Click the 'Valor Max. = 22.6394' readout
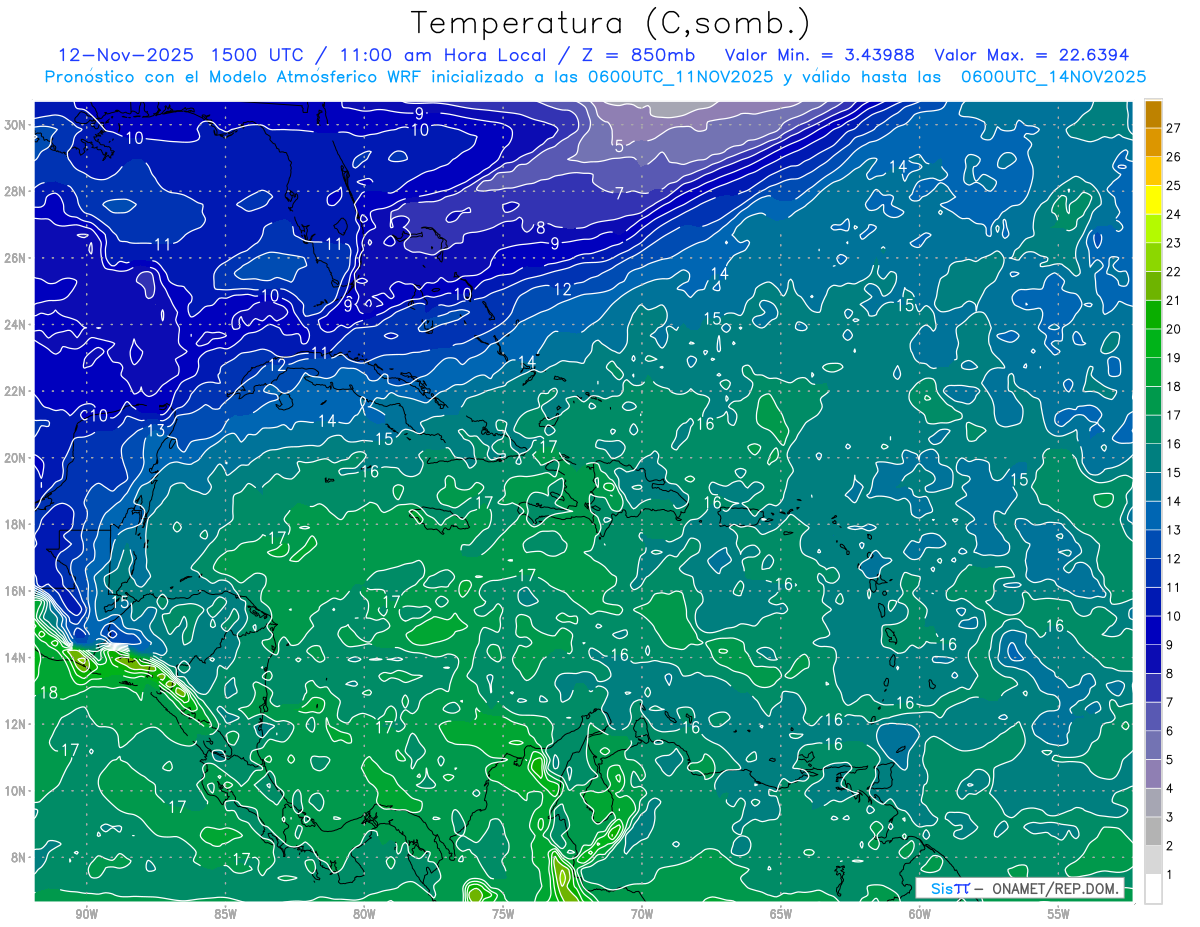The width and height of the screenshot is (1200, 927). [x=1031, y=55]
